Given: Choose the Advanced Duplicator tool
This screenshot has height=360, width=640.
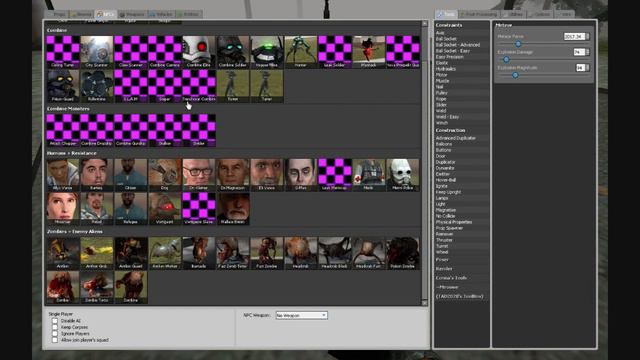Looking at the screenshot, I should point(456,138).
